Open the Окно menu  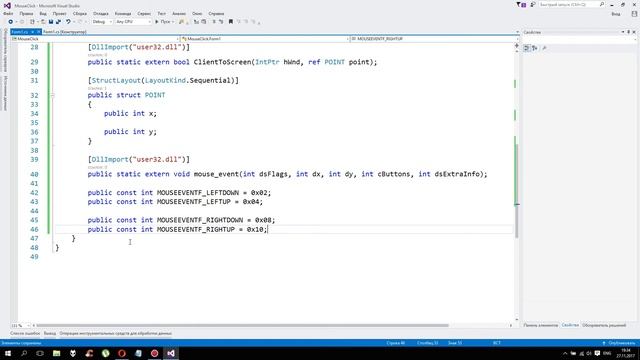pos(197,13)
